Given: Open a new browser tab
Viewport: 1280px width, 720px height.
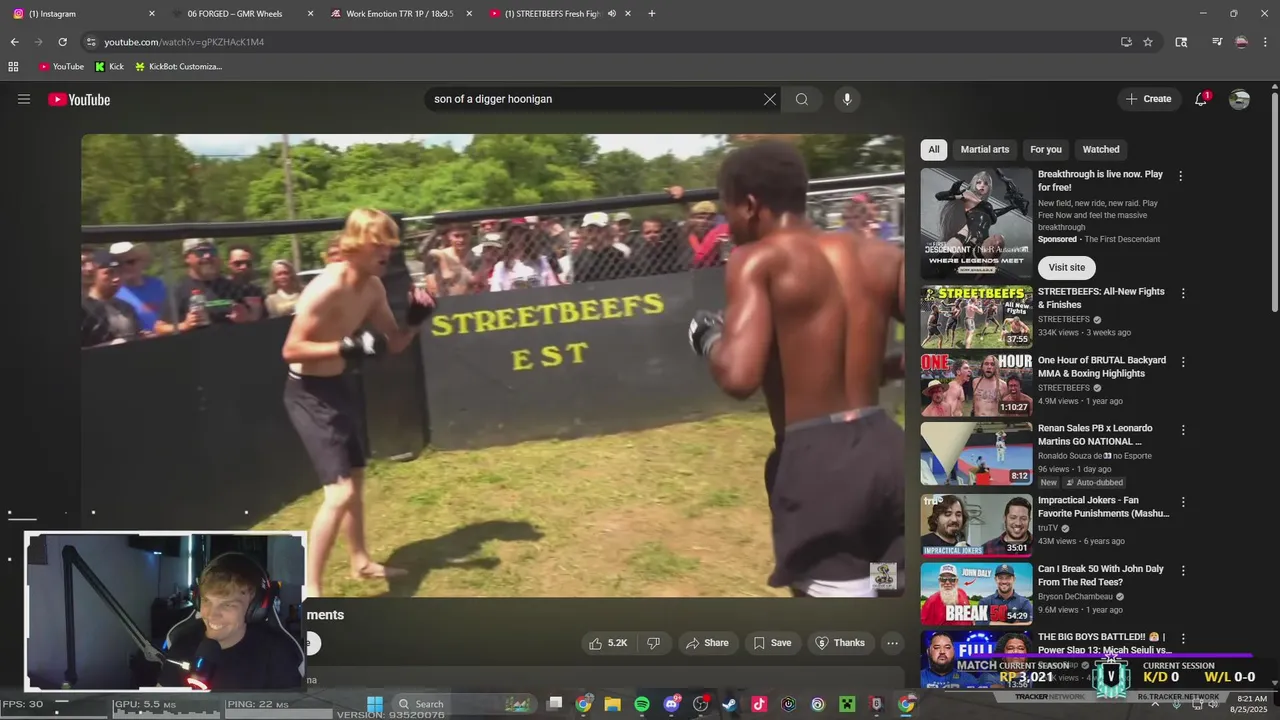Looking at the screenshot, I should pos(652,14).
